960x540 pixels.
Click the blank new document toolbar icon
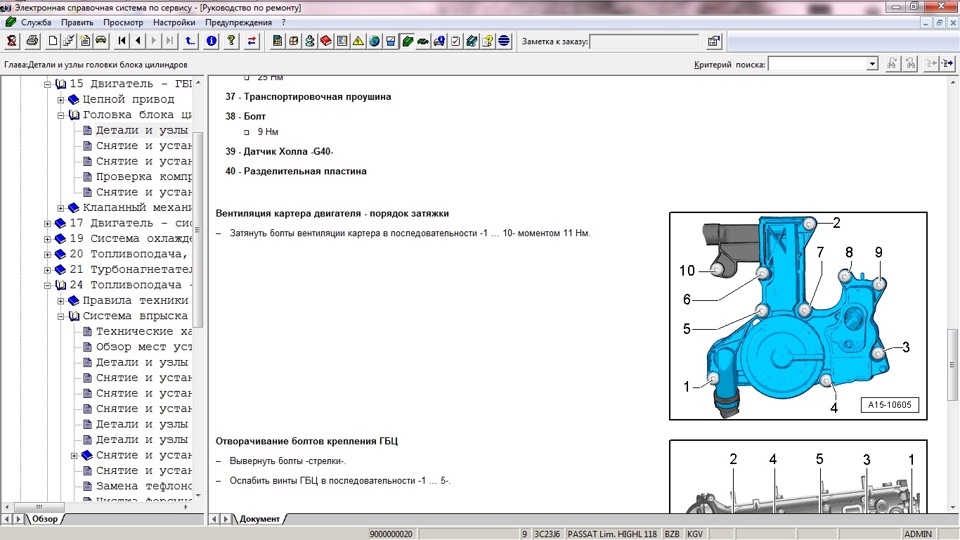point(53,41)
